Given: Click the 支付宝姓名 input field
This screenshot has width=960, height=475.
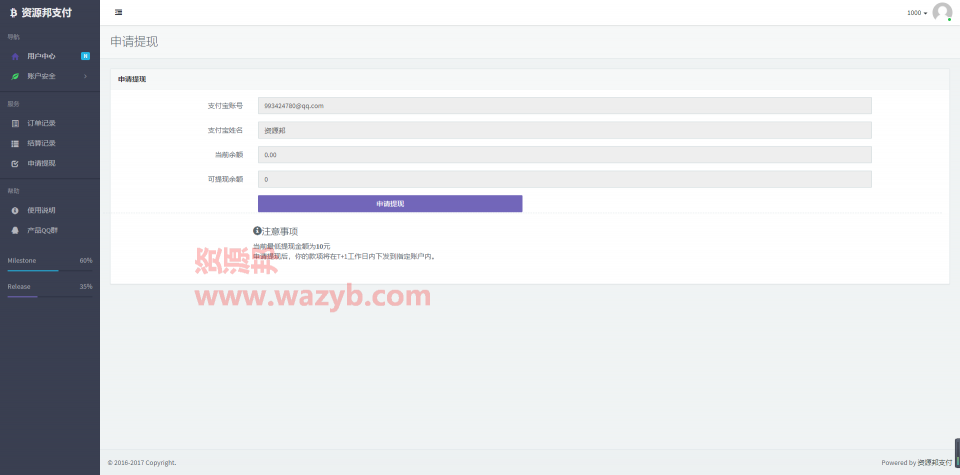Looking at the screenshot, I should (564, 130).
